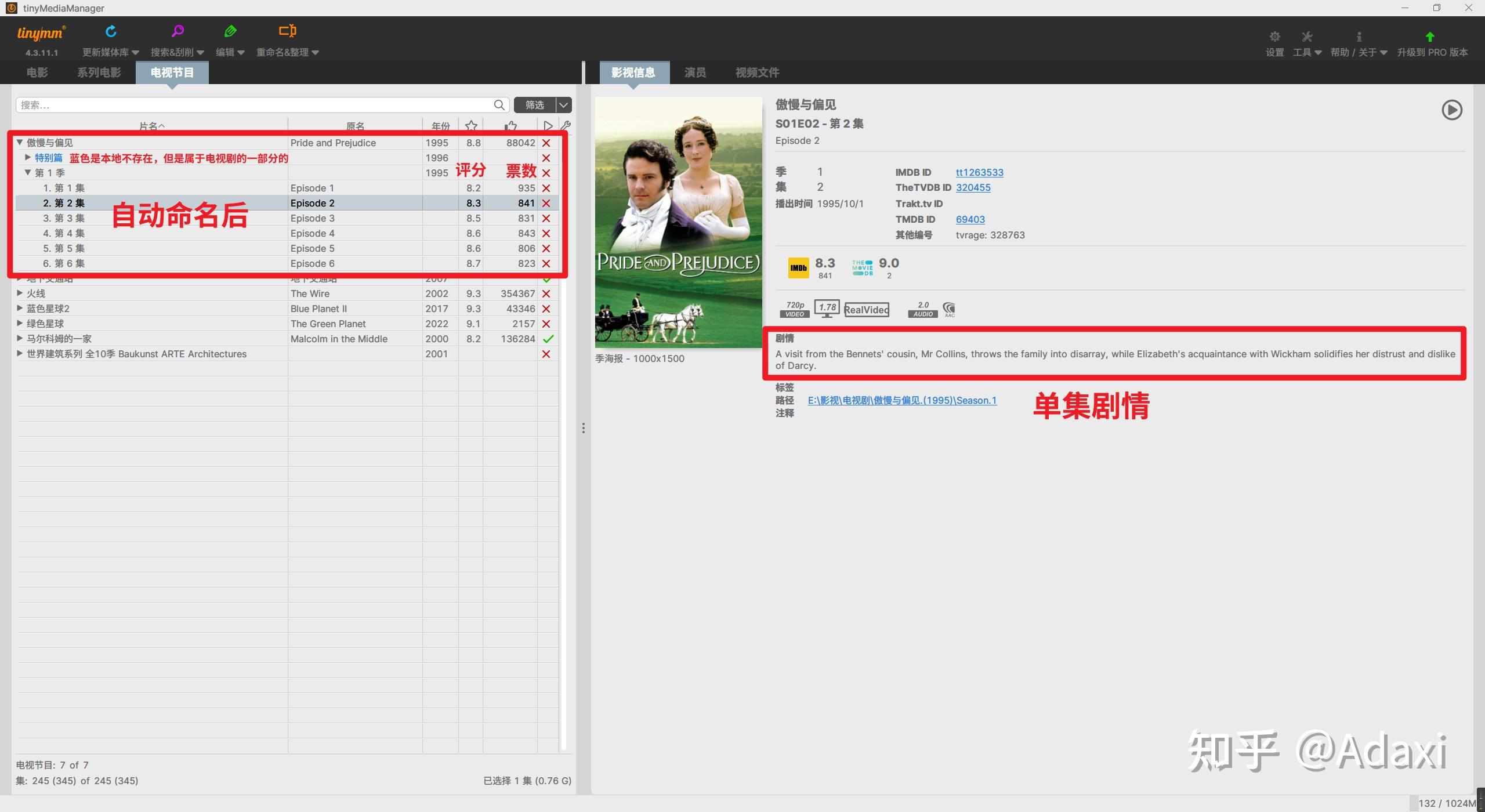
Task: Open IMDB link tt1263533
Action: click(x=979, y=172)
